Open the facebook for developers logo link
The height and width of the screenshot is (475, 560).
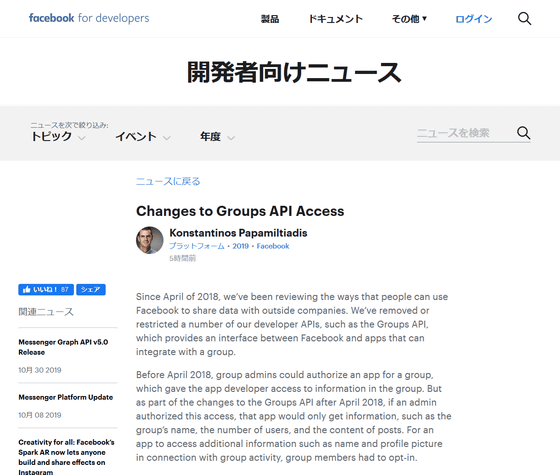tap(89, 18)
